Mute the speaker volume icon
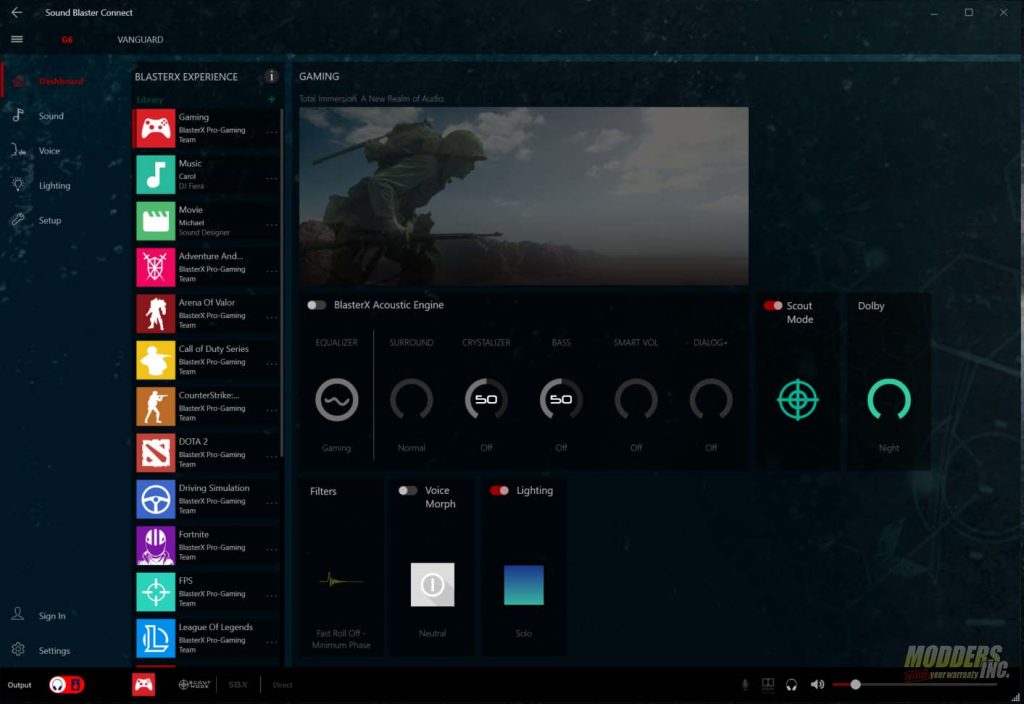The image size is (1024, 704). [x=817, y=684]
